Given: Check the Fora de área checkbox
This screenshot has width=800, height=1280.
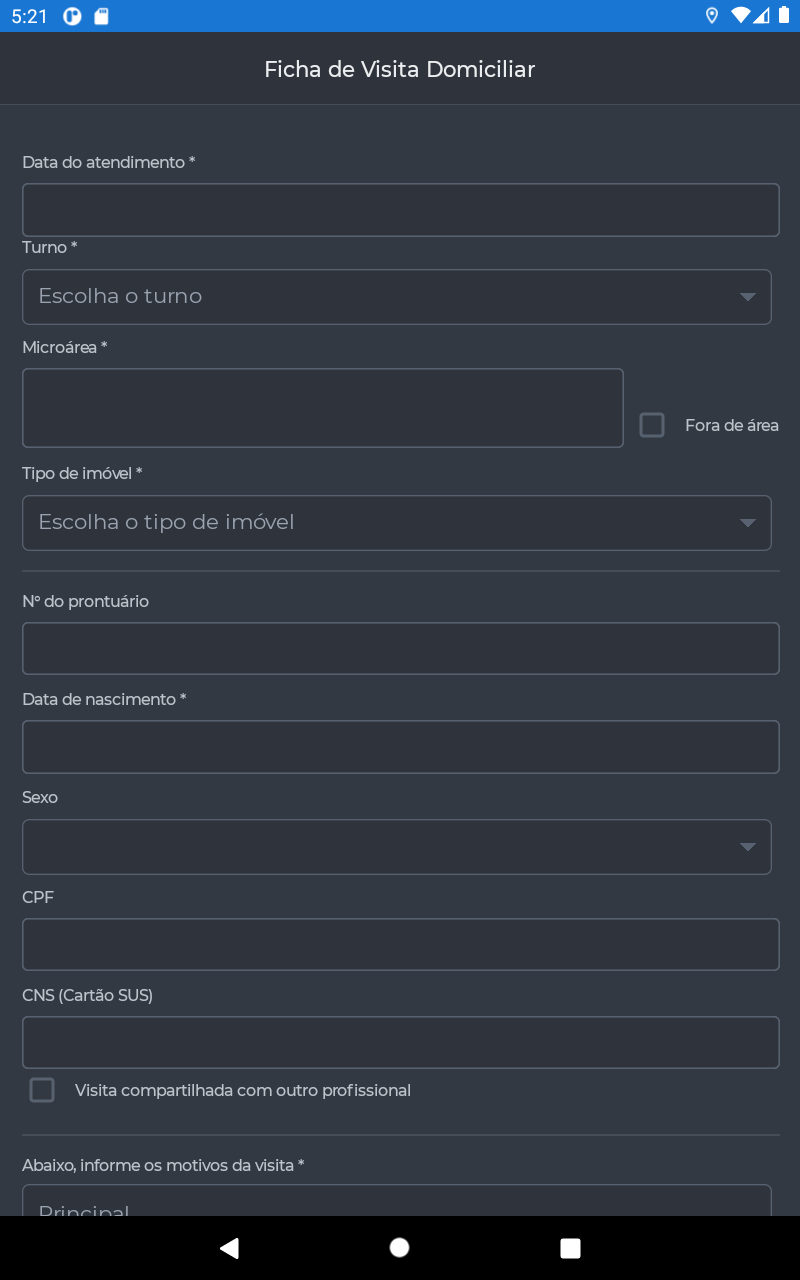Looking at the screenshot, I should pos(652,425).
